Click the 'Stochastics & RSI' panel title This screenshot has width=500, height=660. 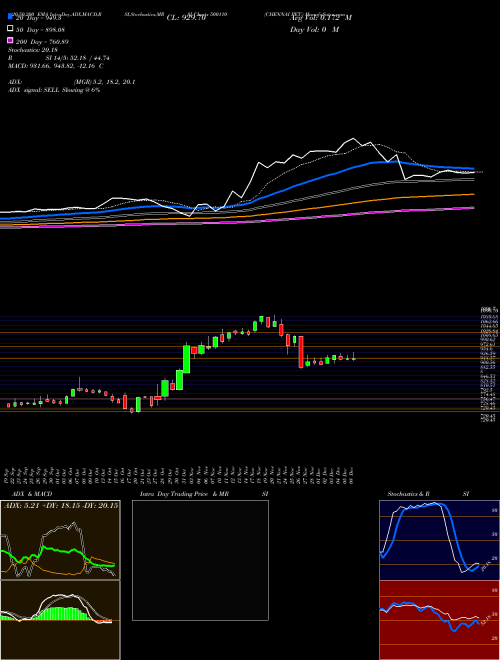428,494
